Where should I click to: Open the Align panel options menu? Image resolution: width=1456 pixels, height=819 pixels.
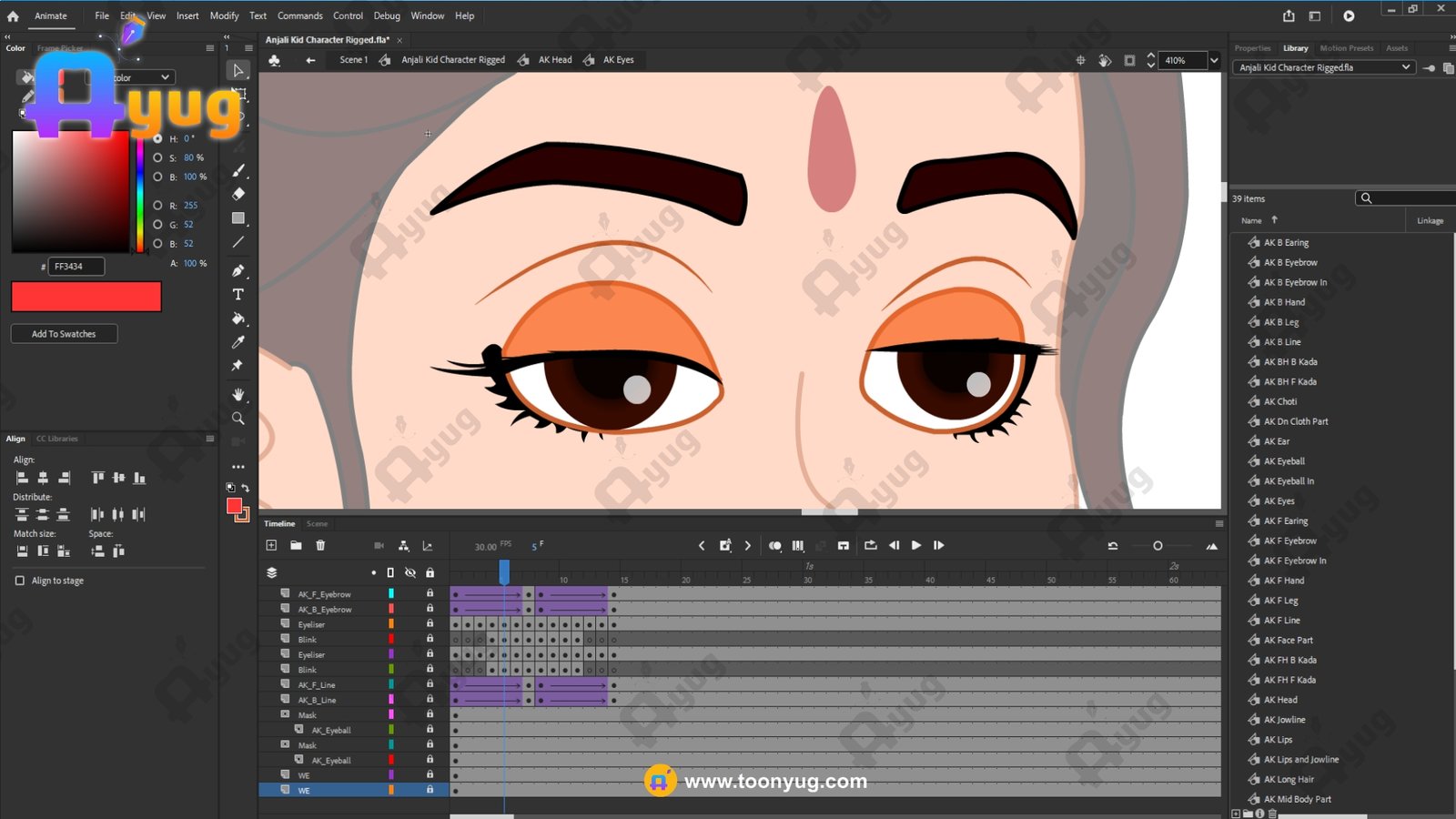[x=210, y=439]
